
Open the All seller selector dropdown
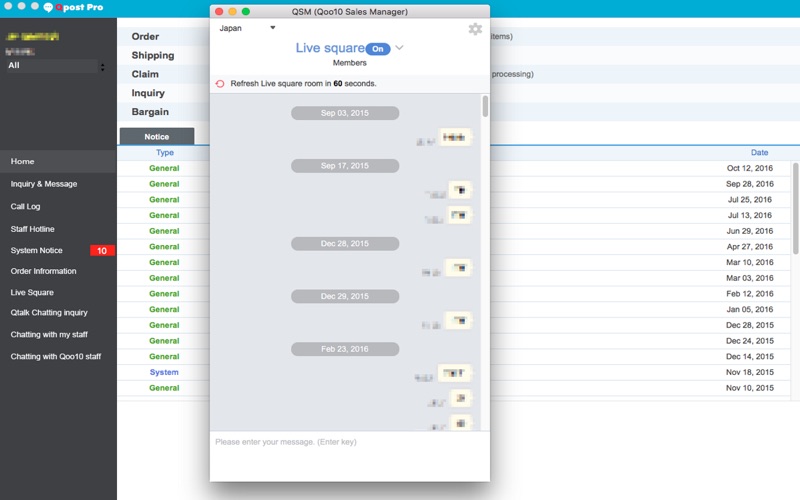pyautogui.click(x=56, y=65)
